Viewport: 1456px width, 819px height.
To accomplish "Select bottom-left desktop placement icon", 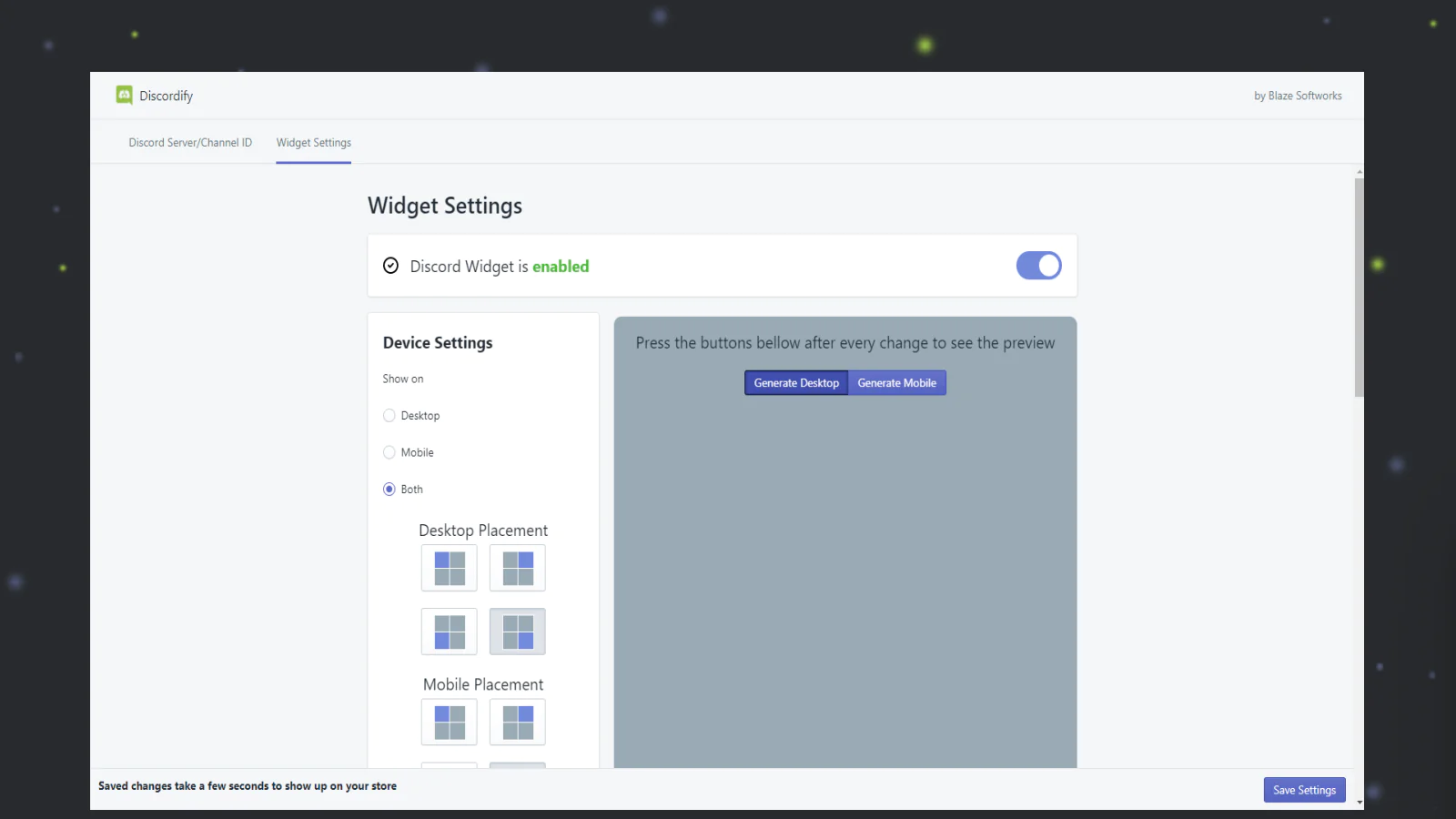I will click(x=450, y=632).
